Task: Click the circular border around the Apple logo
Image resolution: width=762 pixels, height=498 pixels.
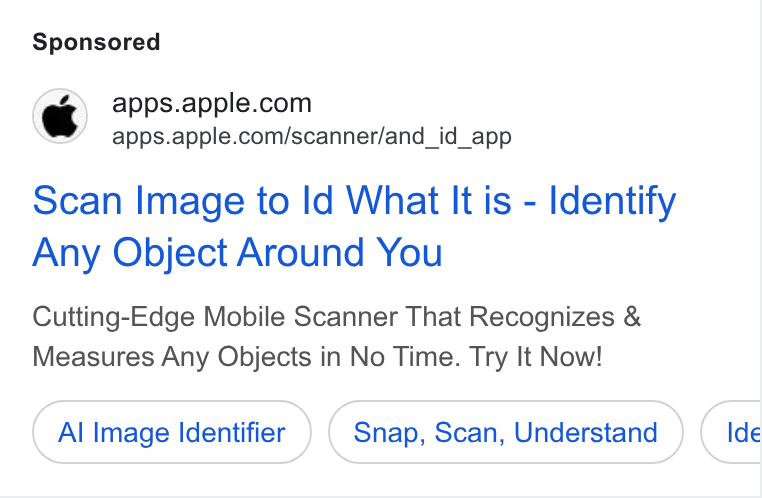Action: (60, 89)
